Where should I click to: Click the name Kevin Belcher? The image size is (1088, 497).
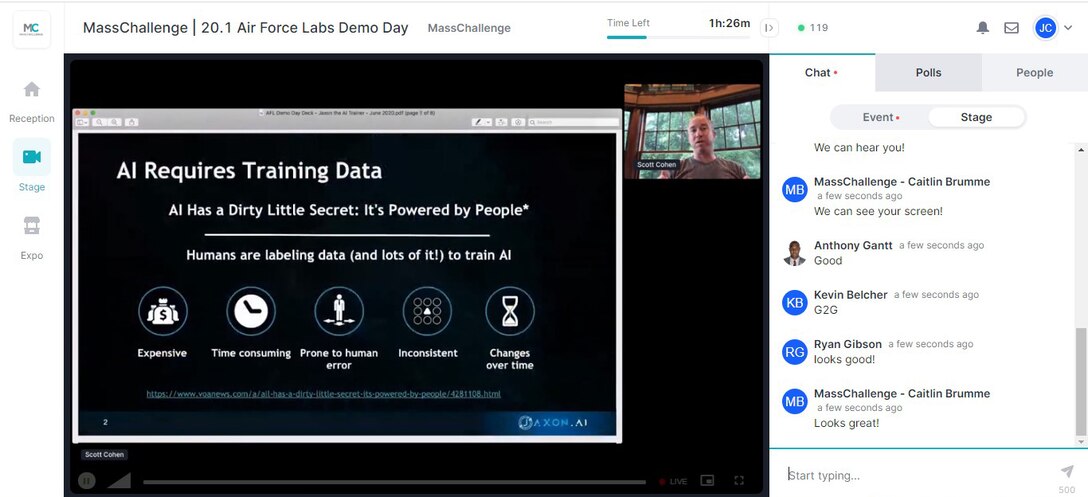coord(851,294)
